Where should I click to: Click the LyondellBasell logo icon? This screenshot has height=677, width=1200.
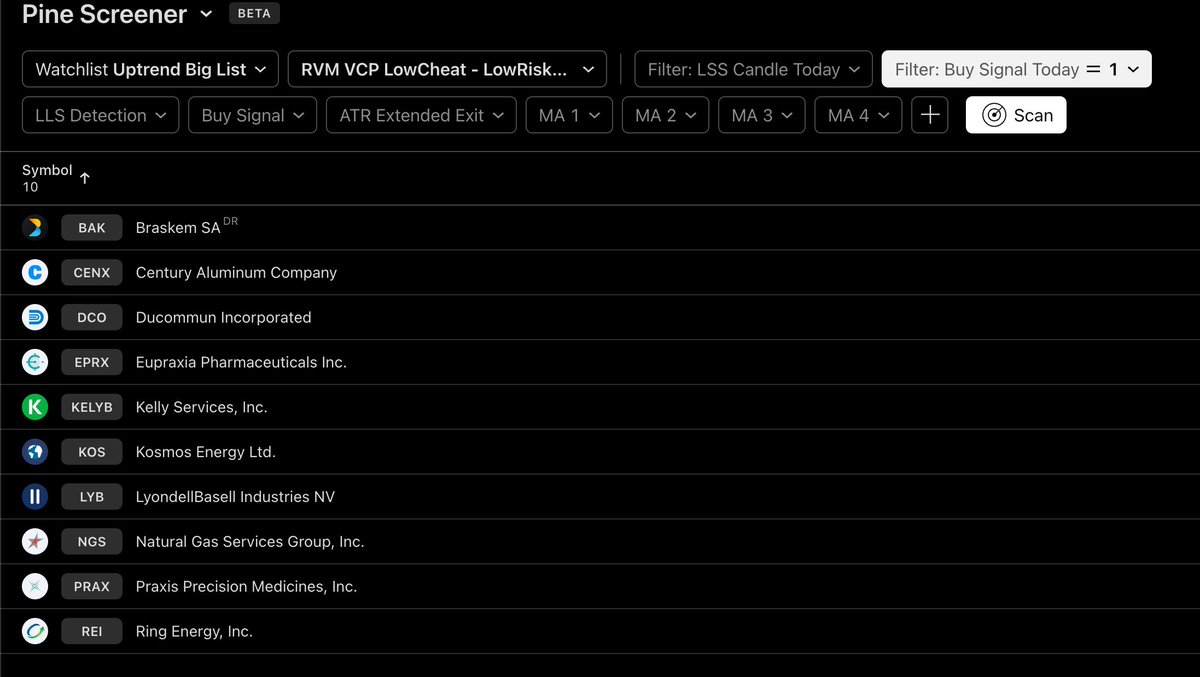point(35,497)
